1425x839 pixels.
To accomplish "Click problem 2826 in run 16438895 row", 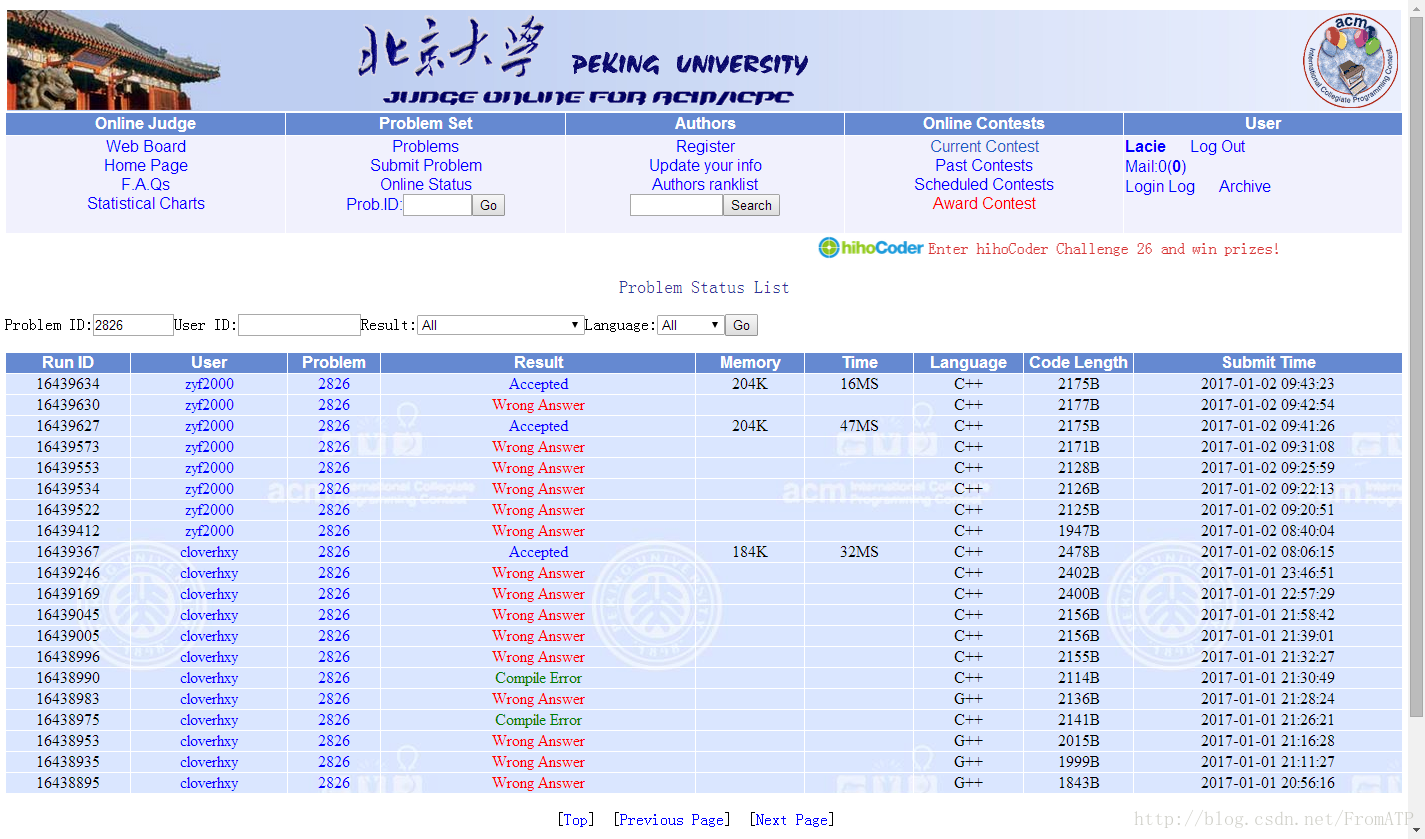I will coord(334,783).
